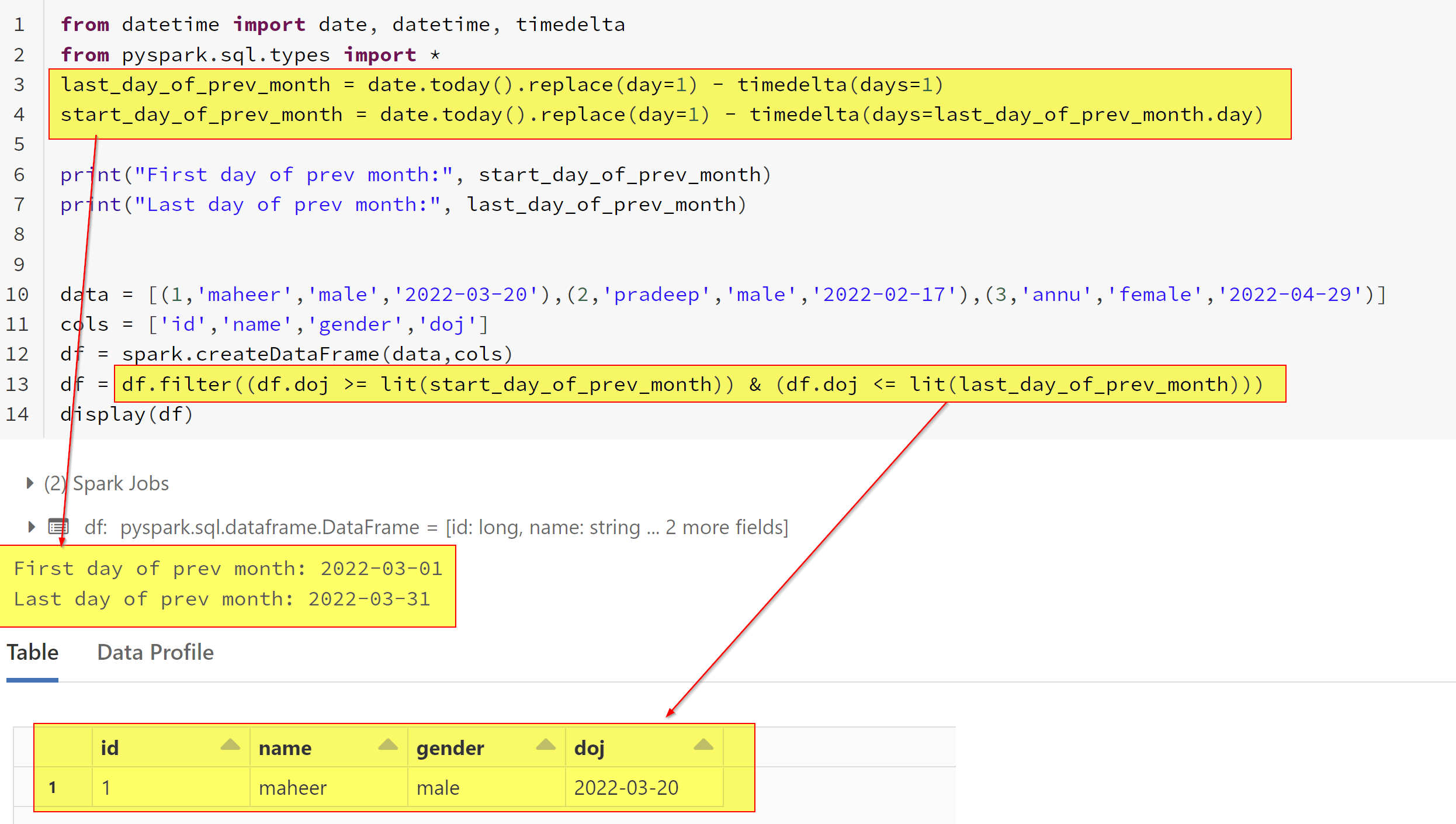Click the Spark Jobs label text
1456x824 pixels.
120,483
